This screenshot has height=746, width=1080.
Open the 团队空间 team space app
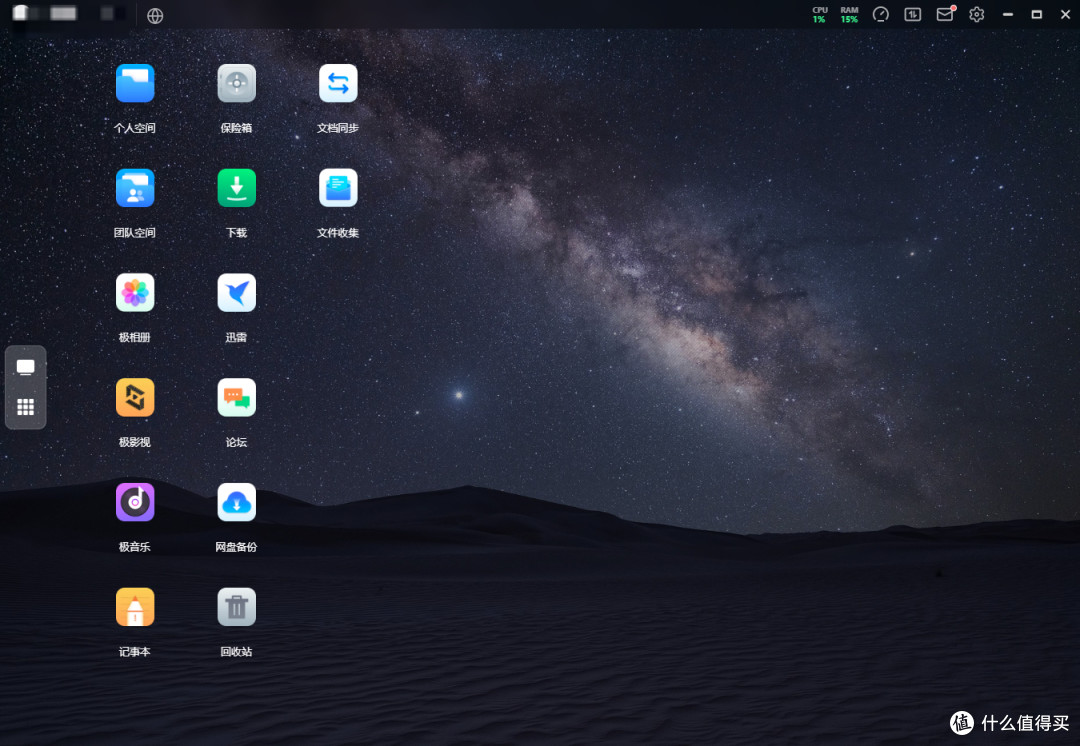[135, 188]
